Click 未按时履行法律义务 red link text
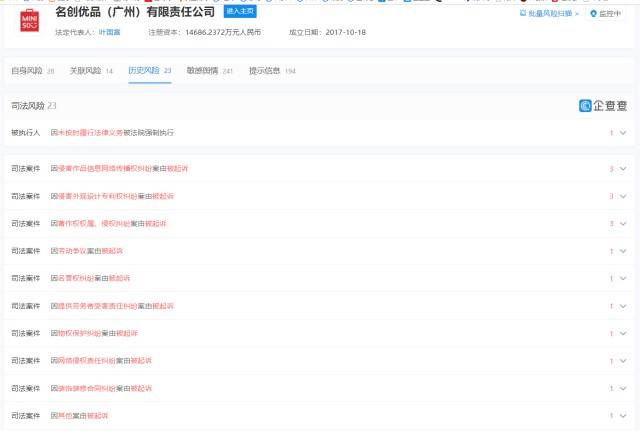 [x=91, y=133]
